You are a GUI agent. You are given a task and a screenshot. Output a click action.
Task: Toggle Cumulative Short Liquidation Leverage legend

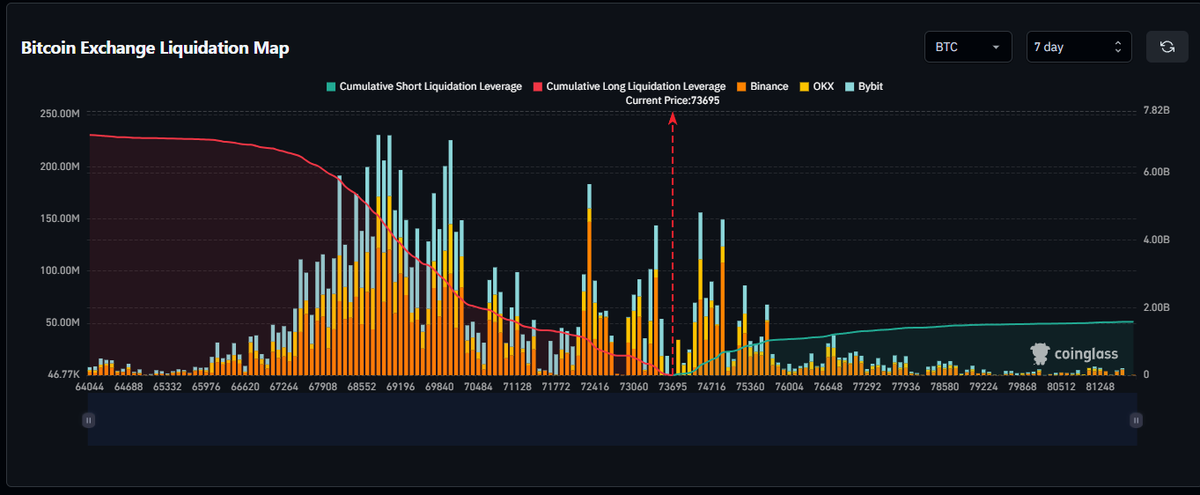pos(424,87)
